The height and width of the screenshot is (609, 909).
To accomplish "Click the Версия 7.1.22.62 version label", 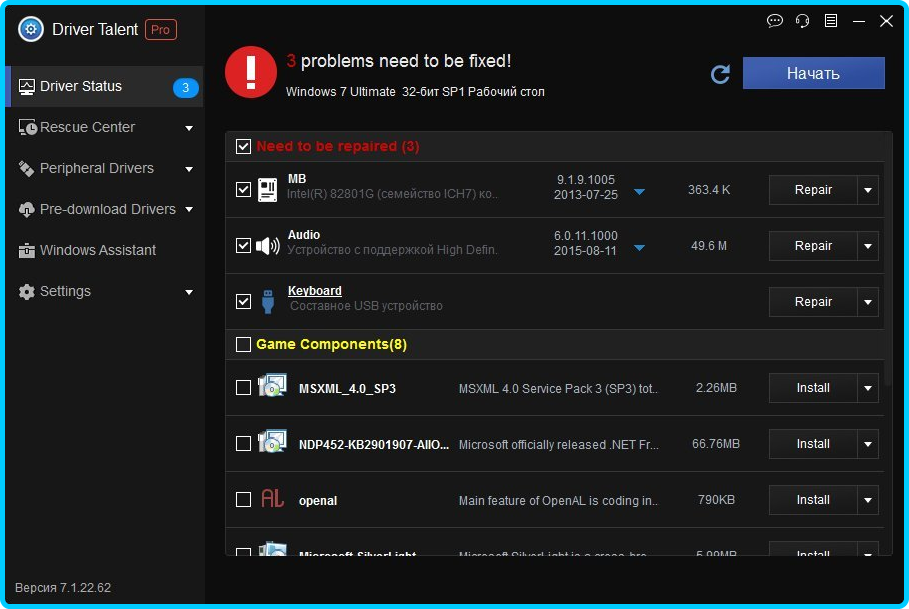I will pos(63,588).
